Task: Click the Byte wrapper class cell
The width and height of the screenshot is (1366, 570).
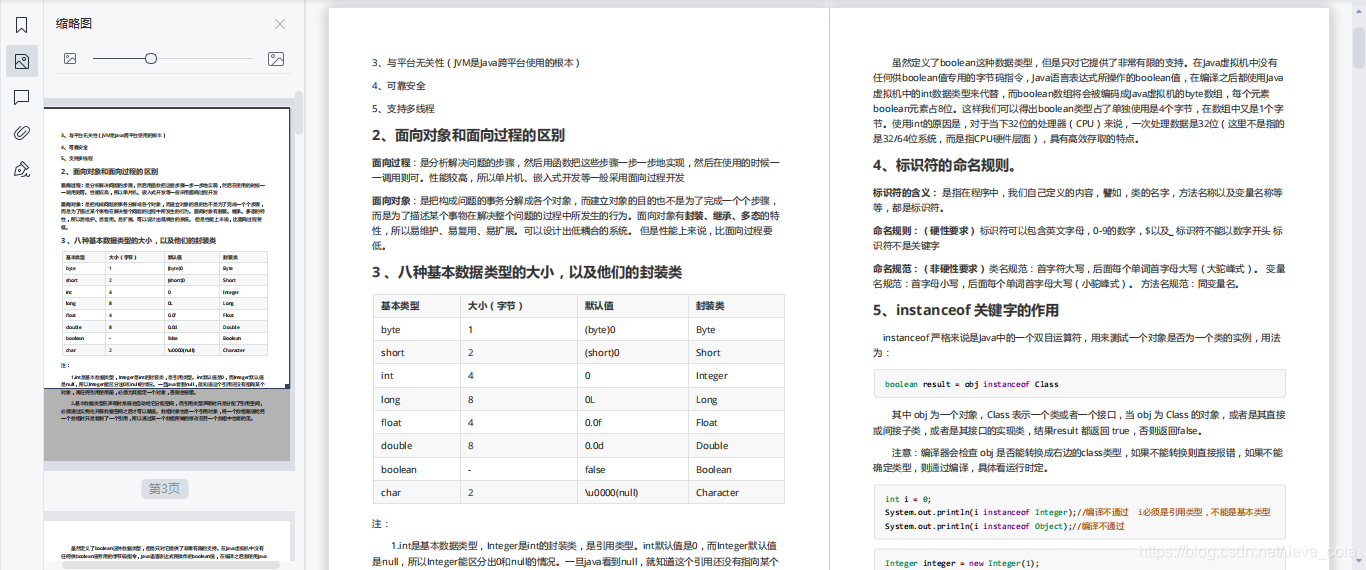Action: click(706, 329)
